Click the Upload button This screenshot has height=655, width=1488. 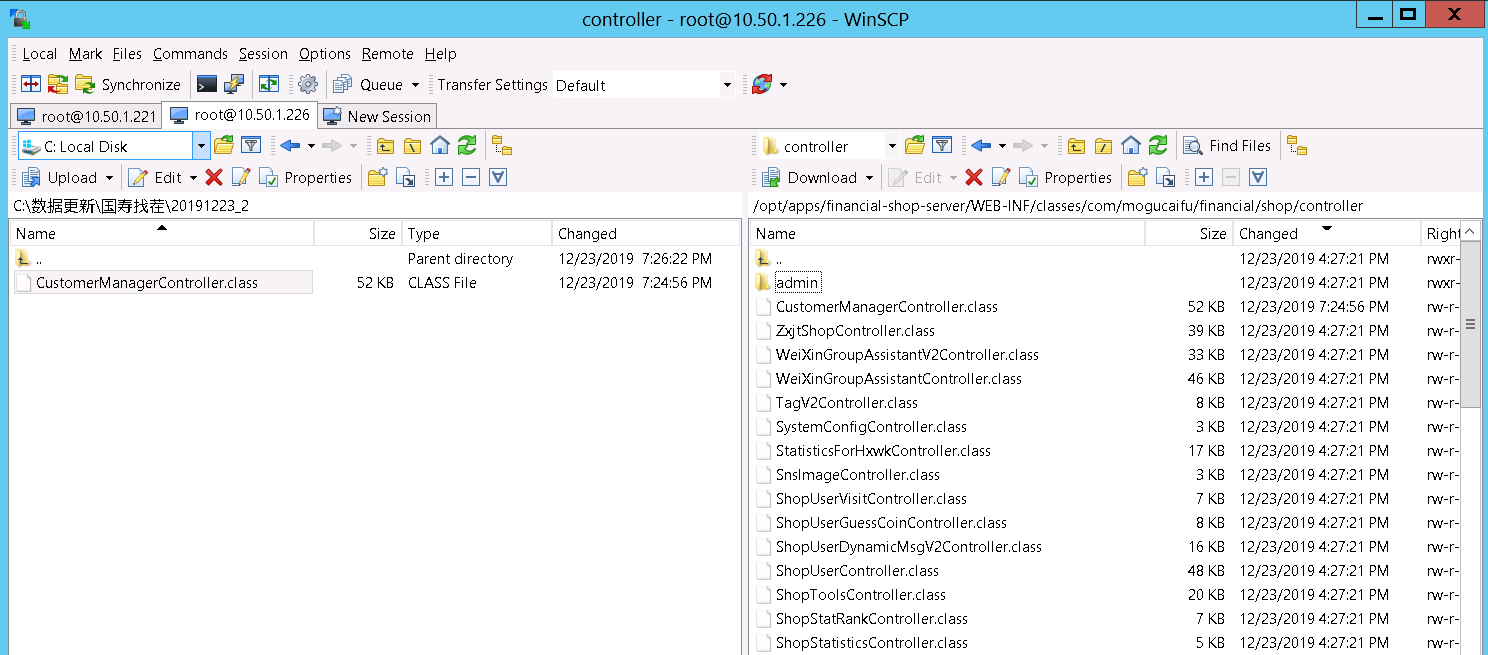click(x=66, y=177)
